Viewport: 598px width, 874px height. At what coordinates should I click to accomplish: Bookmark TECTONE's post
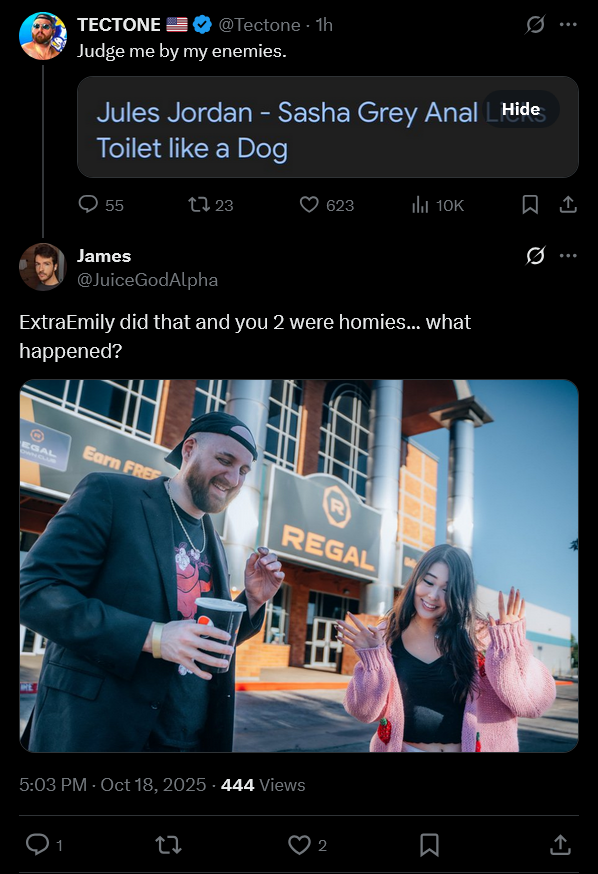[530, 205]
